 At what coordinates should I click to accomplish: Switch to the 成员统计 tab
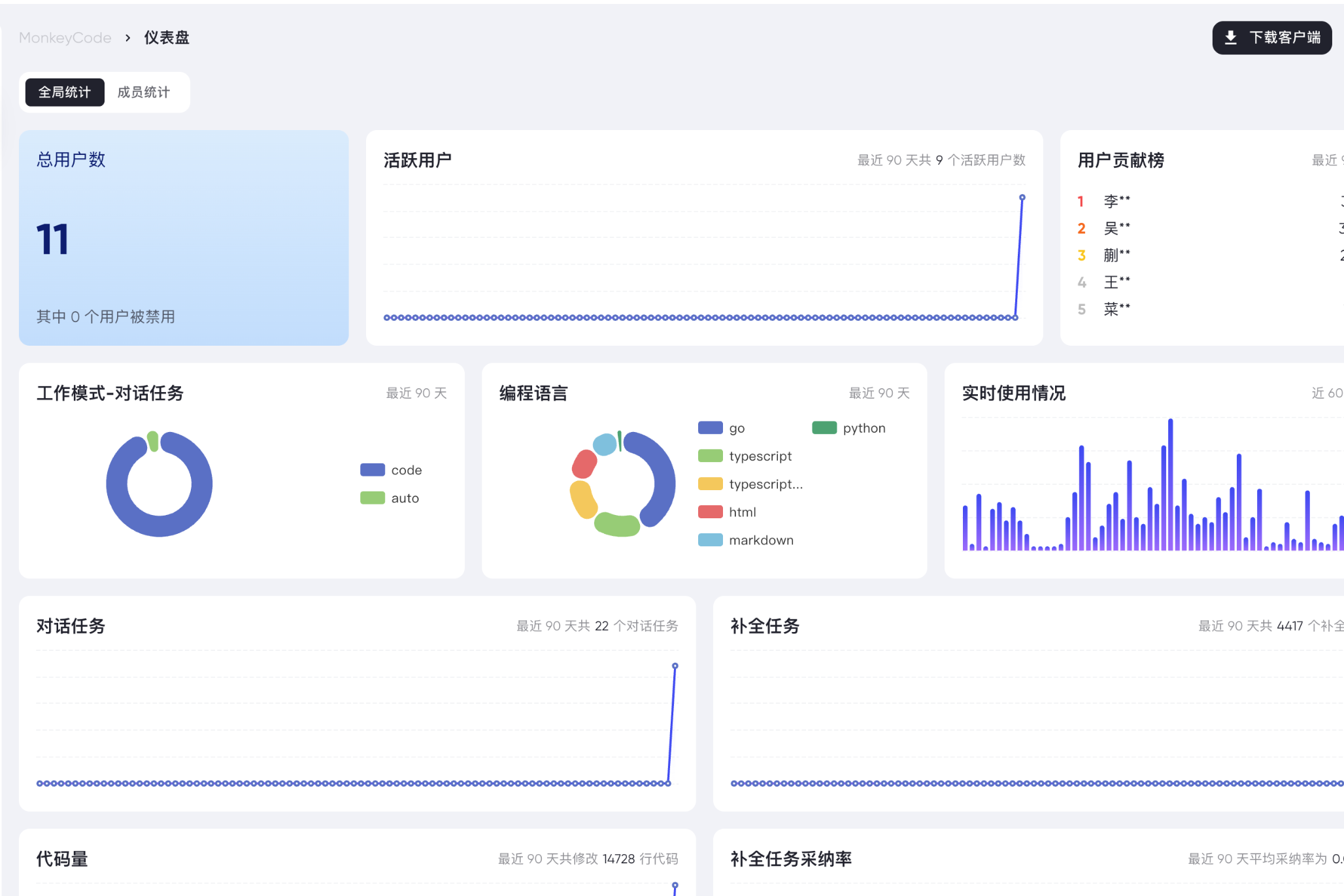pyautogui.click(x=143, y=92)
